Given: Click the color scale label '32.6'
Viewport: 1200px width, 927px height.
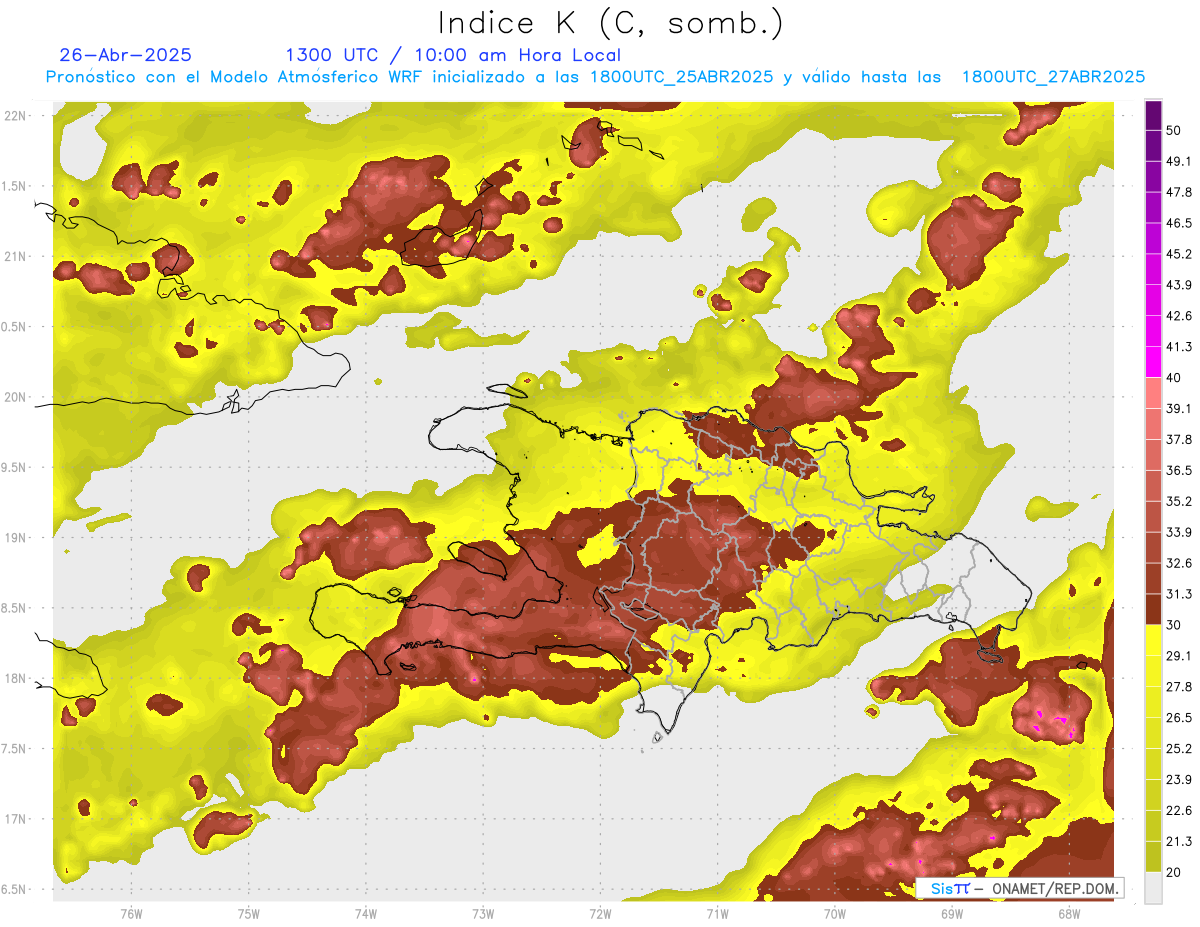Looking at the screenshot, I should [1178, 563].
